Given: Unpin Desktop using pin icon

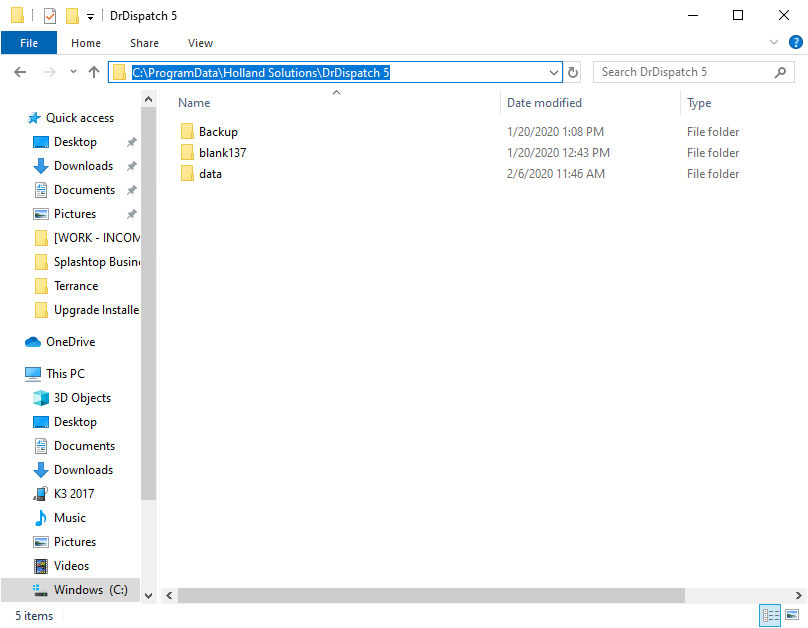Looking at the screenshot, I should [132, 142].
